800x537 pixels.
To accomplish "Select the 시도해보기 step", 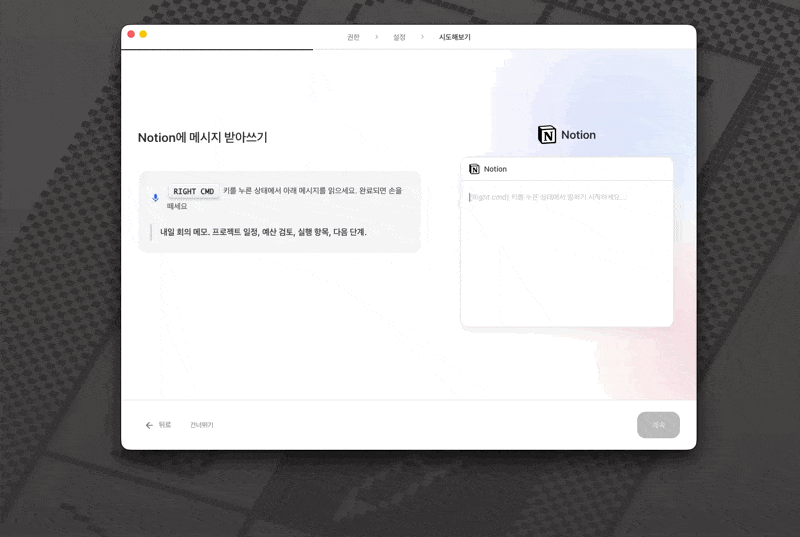I will (x=454, y=37).
